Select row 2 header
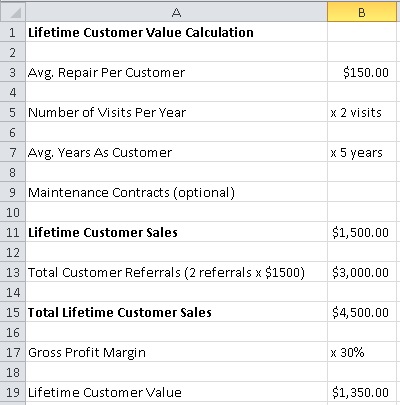 (13, 52)
